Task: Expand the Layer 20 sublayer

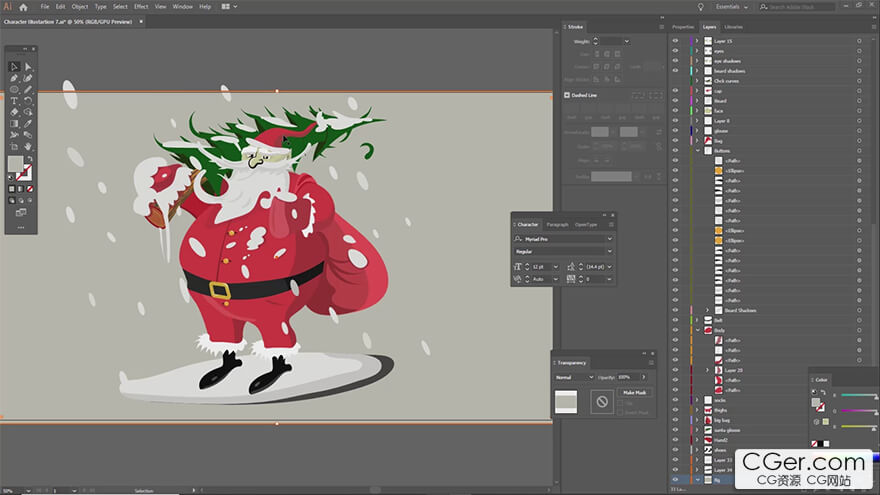Action: pos(707,370)
